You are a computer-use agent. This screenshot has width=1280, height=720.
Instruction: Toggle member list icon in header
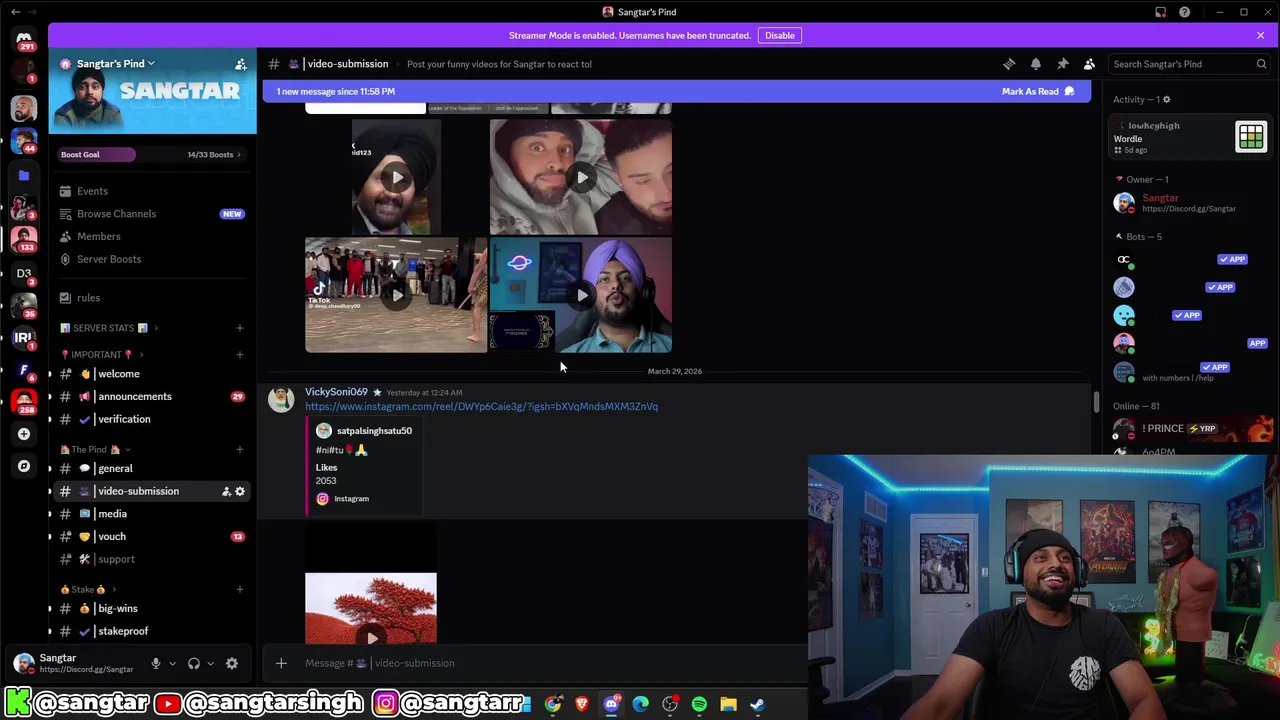[1089, 64]
